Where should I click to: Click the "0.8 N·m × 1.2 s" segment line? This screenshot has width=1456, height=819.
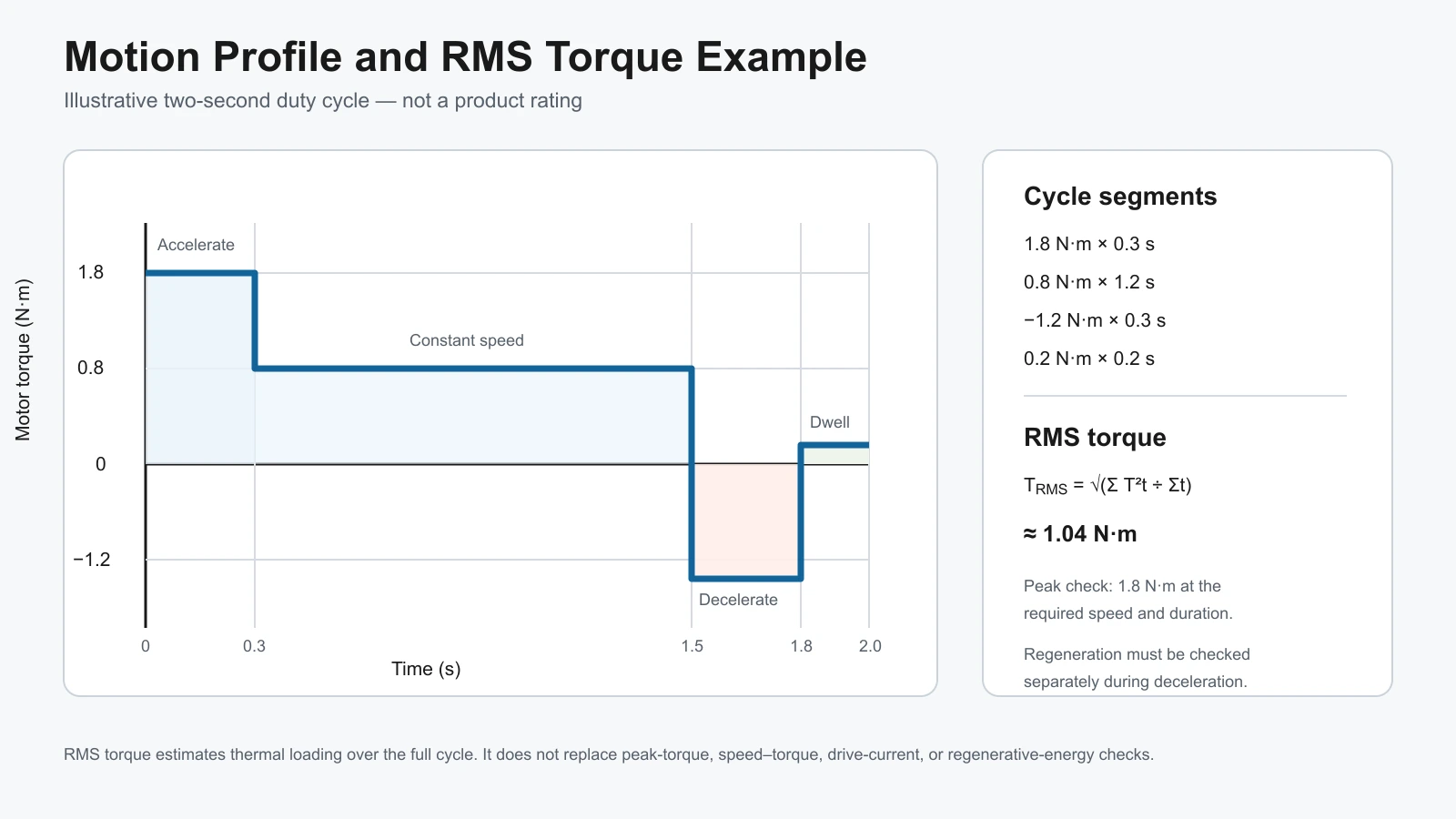pos(1089,282)
